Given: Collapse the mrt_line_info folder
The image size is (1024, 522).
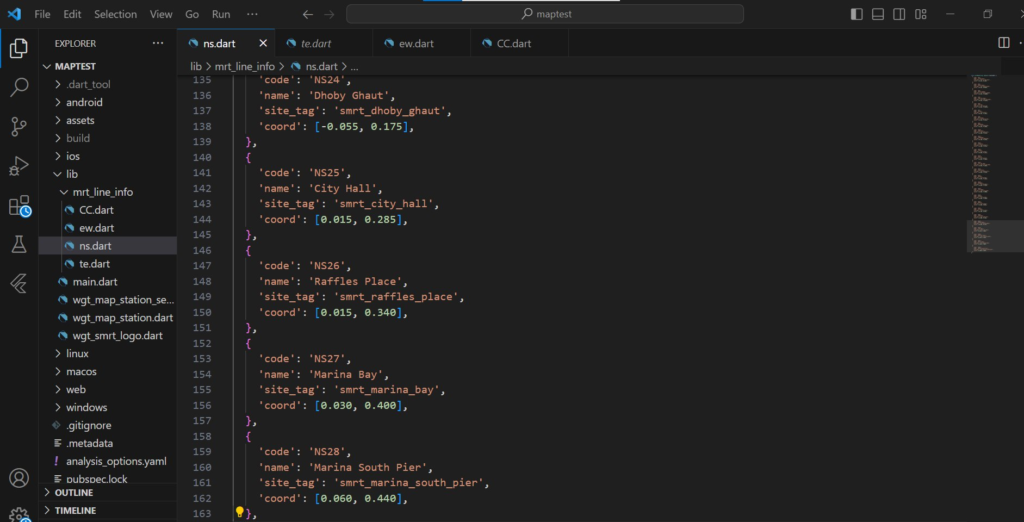Looking at the screenshot, I should click(x=95, y=192).
